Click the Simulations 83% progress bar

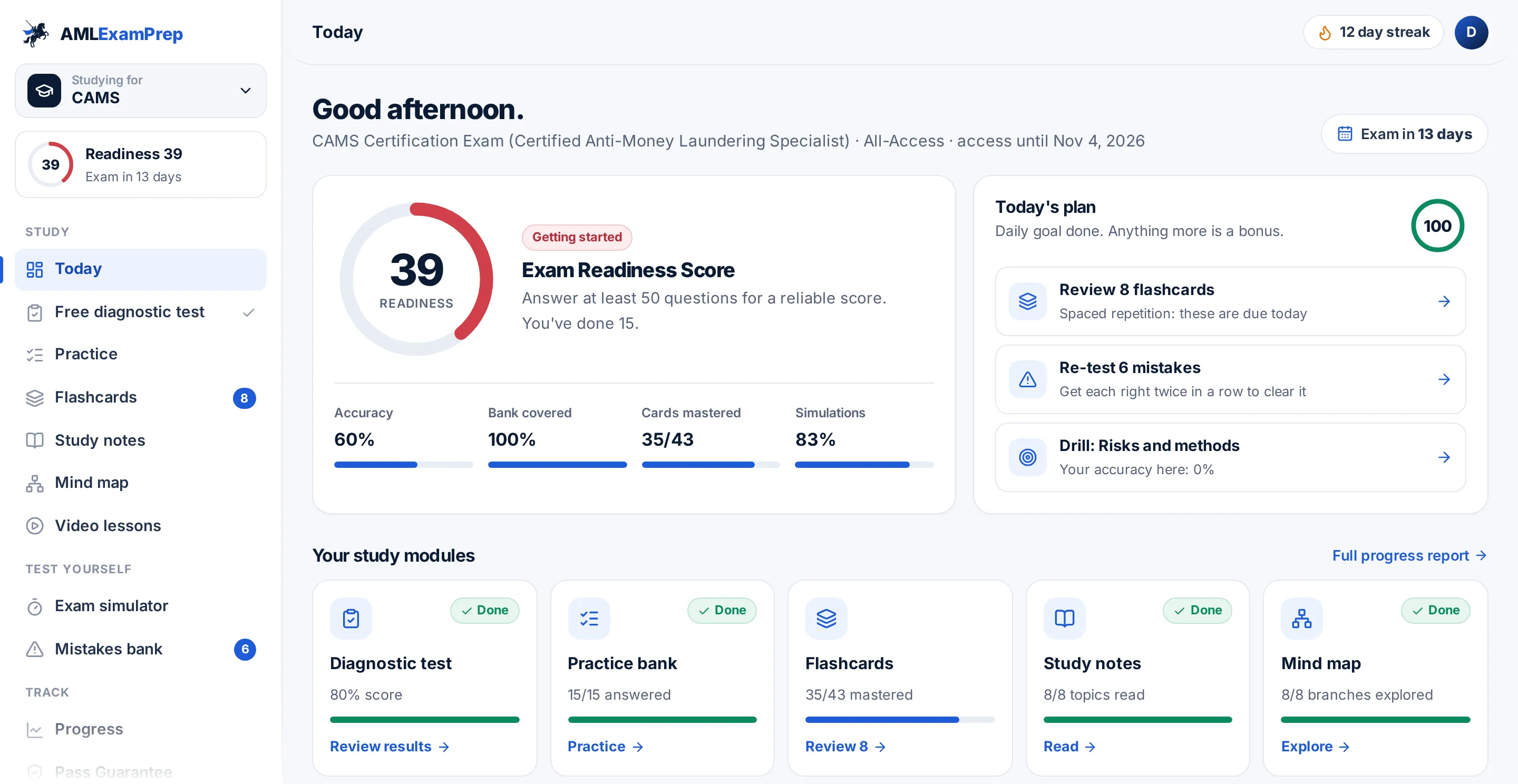click(x=864, y=465)
